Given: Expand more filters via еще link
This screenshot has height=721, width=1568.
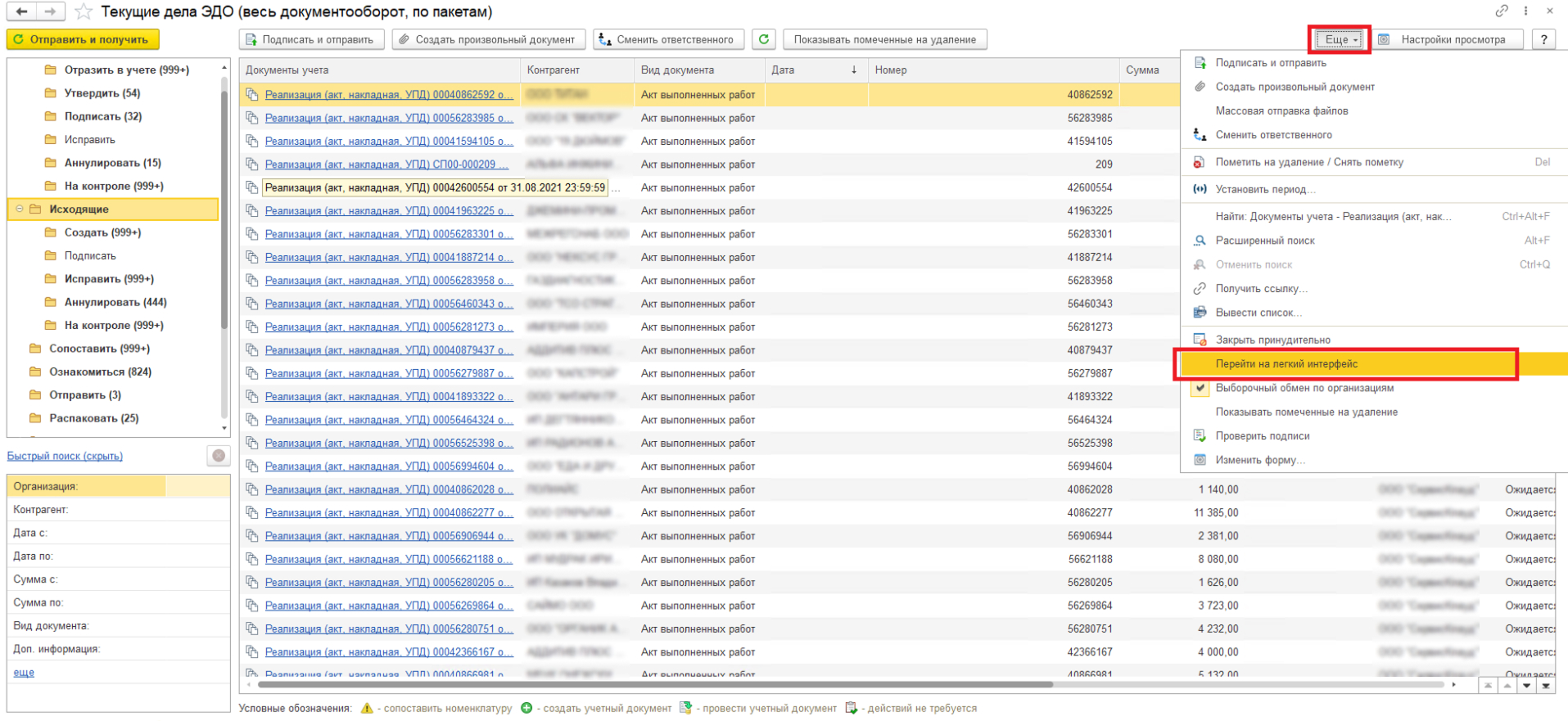Looking at the screenshot, I should click(24, 673).
